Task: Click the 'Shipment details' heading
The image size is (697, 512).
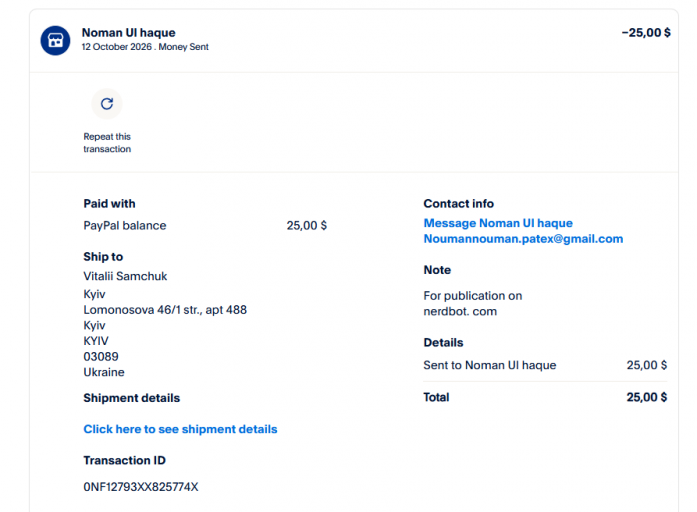Action: tap(132, 398)
